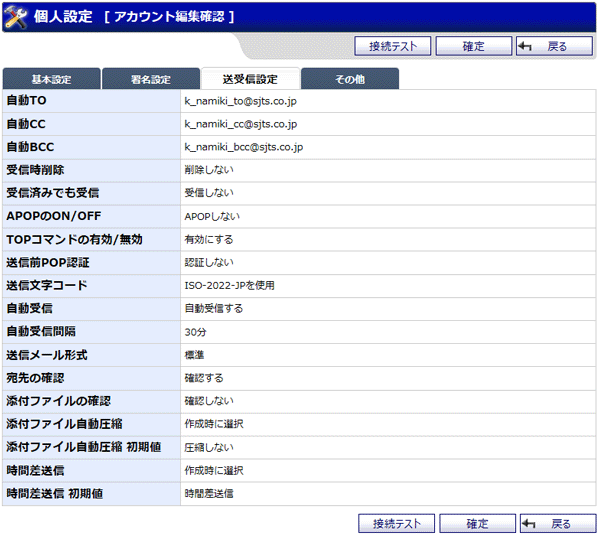Click the 送信前POP認証 label
The width and height of the screenshot is (600, 536).
coord(48,262)
